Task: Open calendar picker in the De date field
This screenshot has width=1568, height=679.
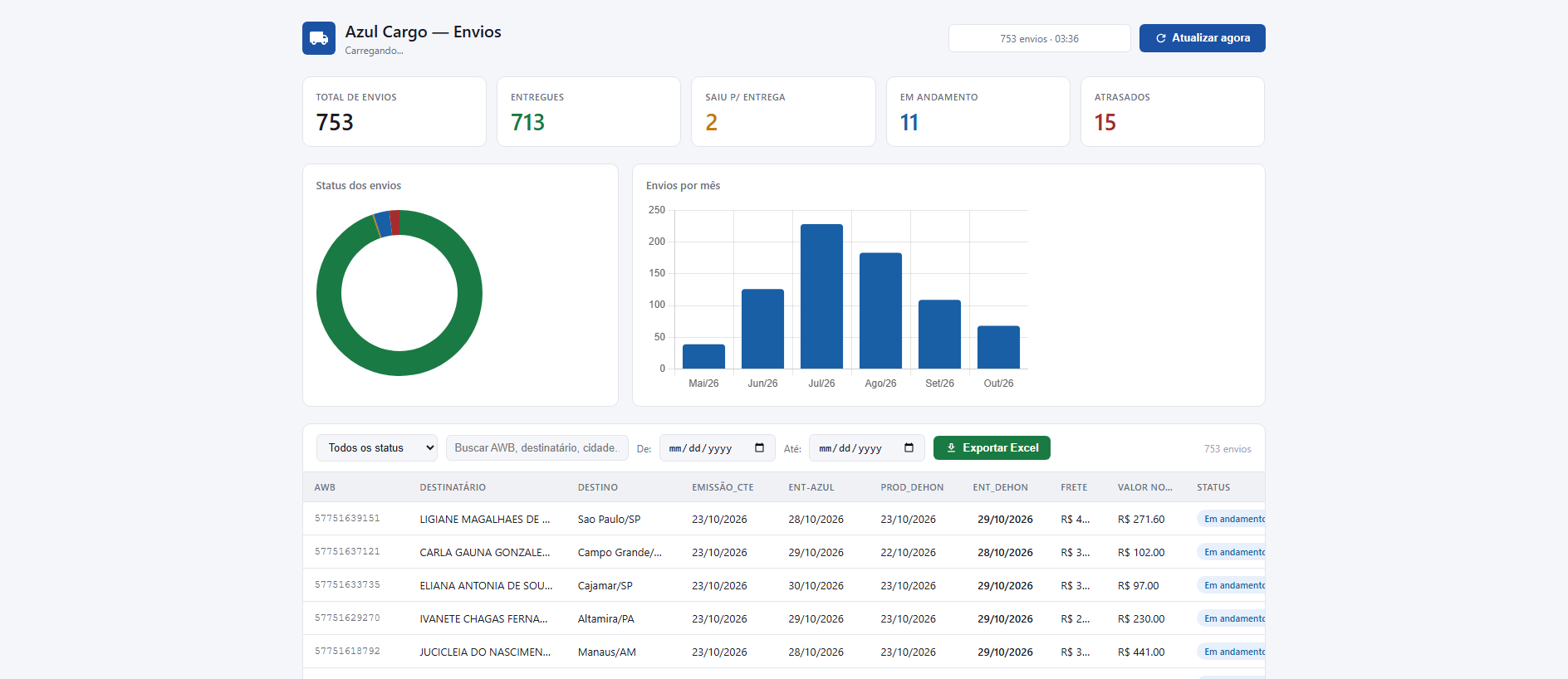Action: point(759,448)
